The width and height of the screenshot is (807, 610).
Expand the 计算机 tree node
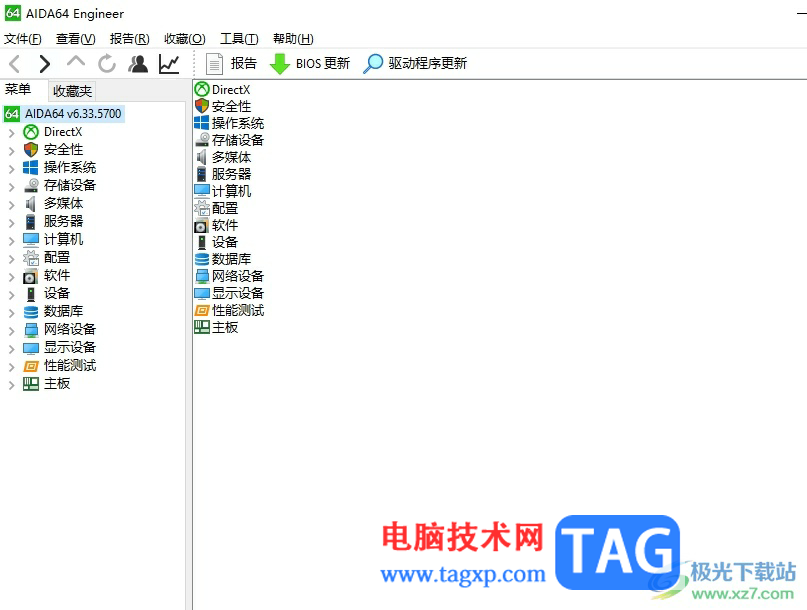tap(11, 241)
